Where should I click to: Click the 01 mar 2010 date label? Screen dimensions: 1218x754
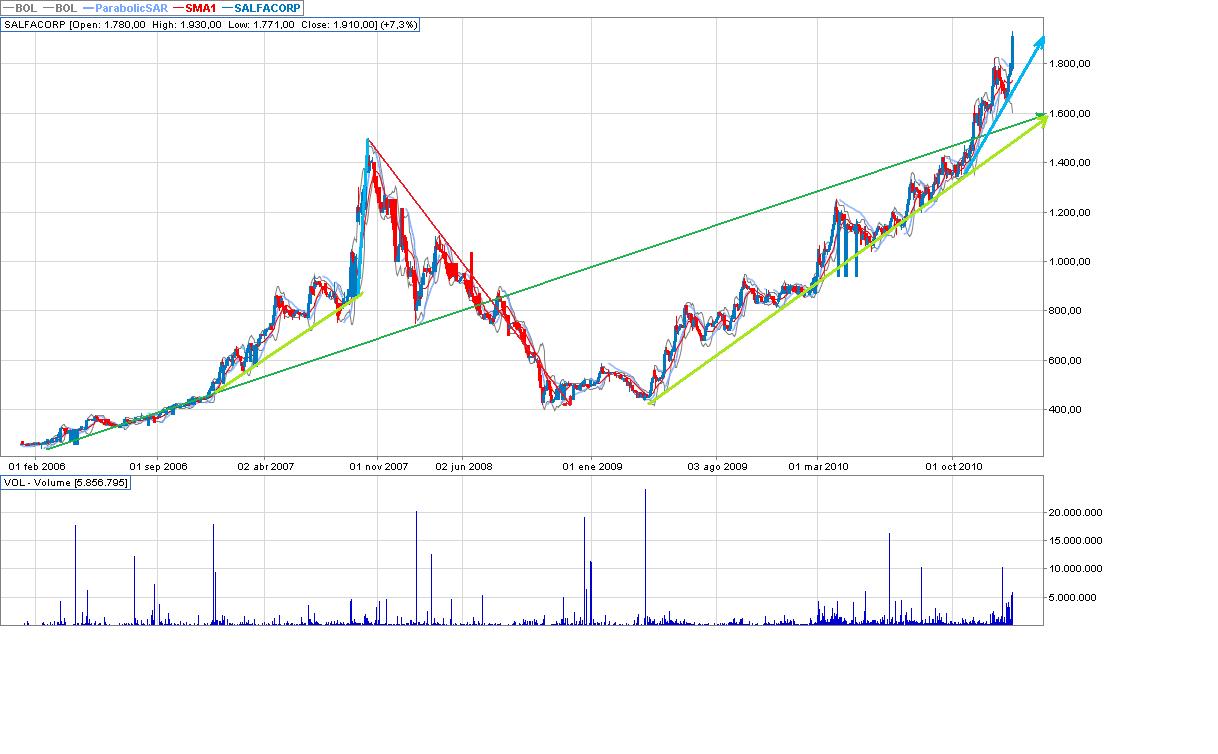click(x=819, y=466)
